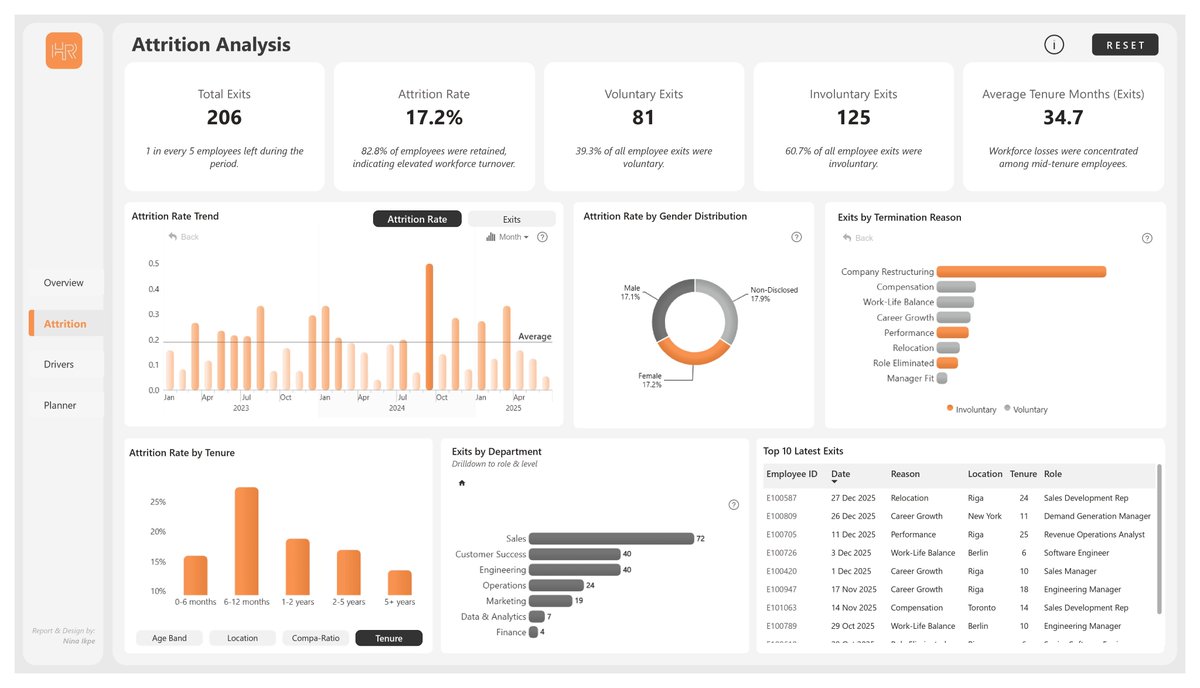Select the Age Band breakdown
The image size is (1200, 688).
169,638
